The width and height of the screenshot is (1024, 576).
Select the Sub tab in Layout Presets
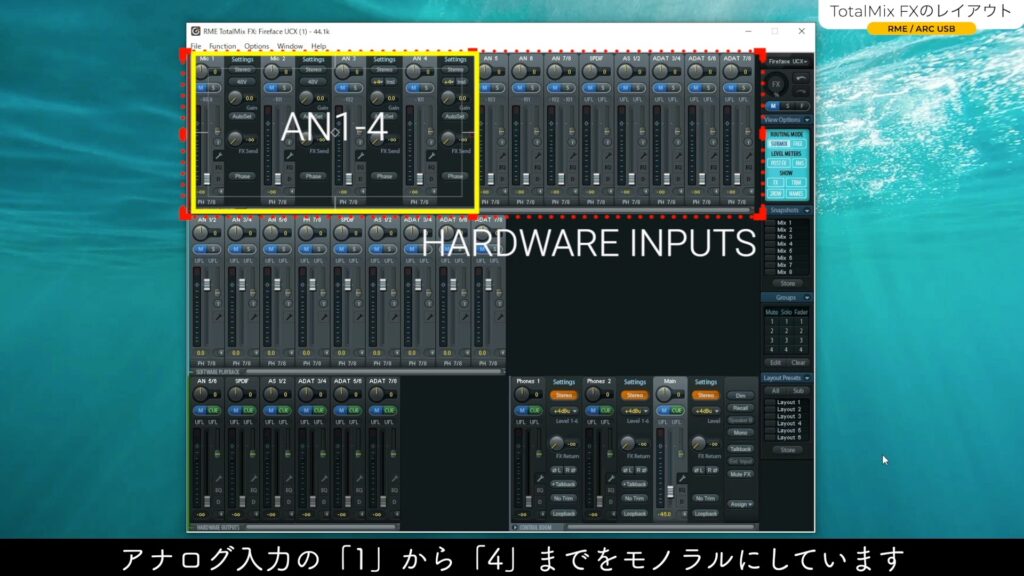pyautogui.click(x=798, y=391)
